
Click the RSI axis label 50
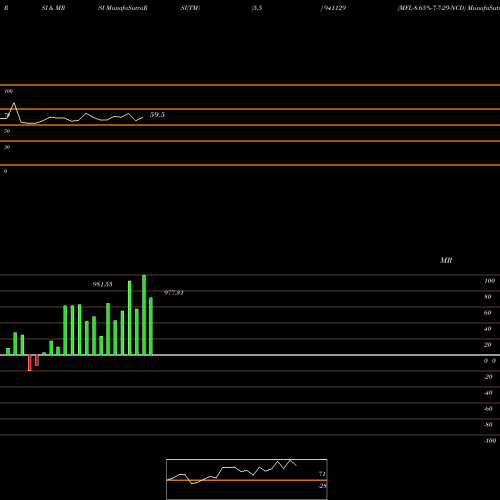[x=7, y=131]
